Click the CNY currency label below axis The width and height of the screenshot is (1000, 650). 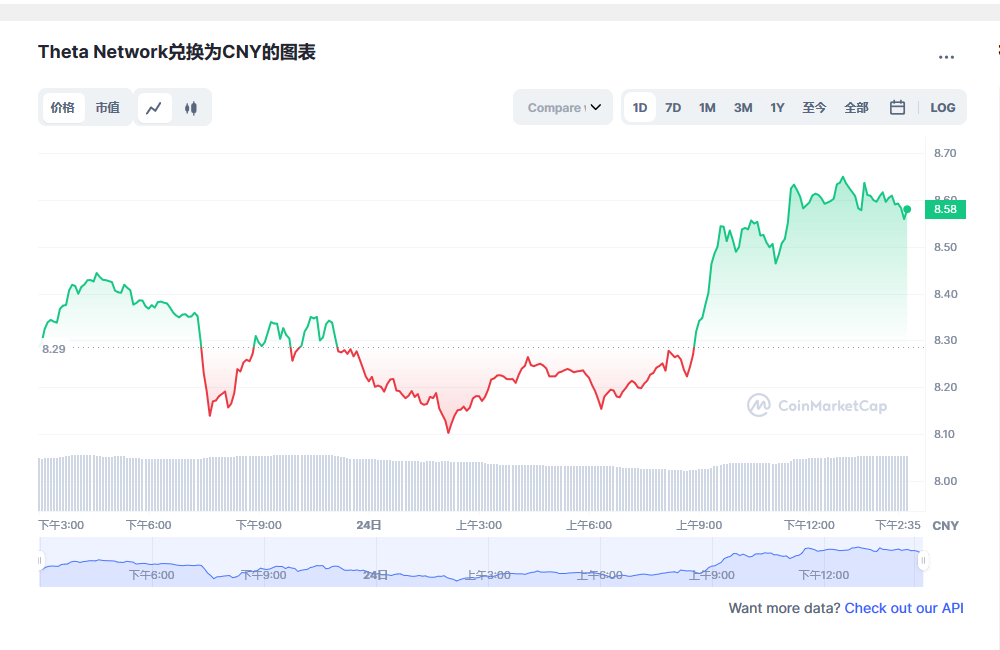click(945, 526)
